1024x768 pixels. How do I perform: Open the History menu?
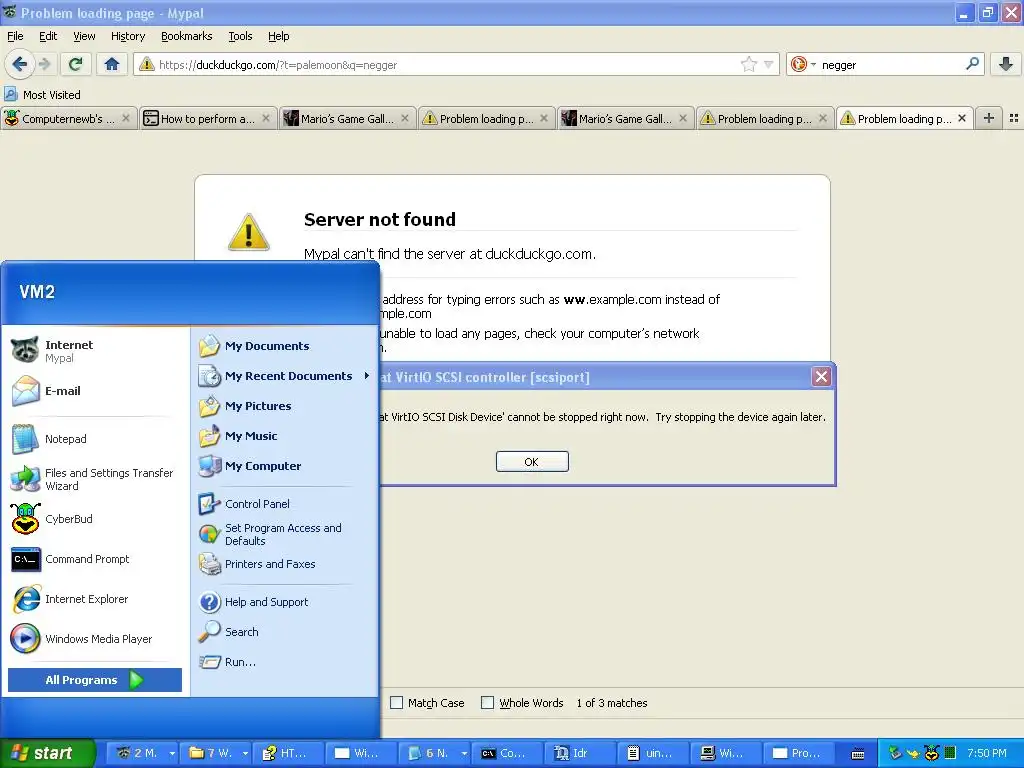127,36
